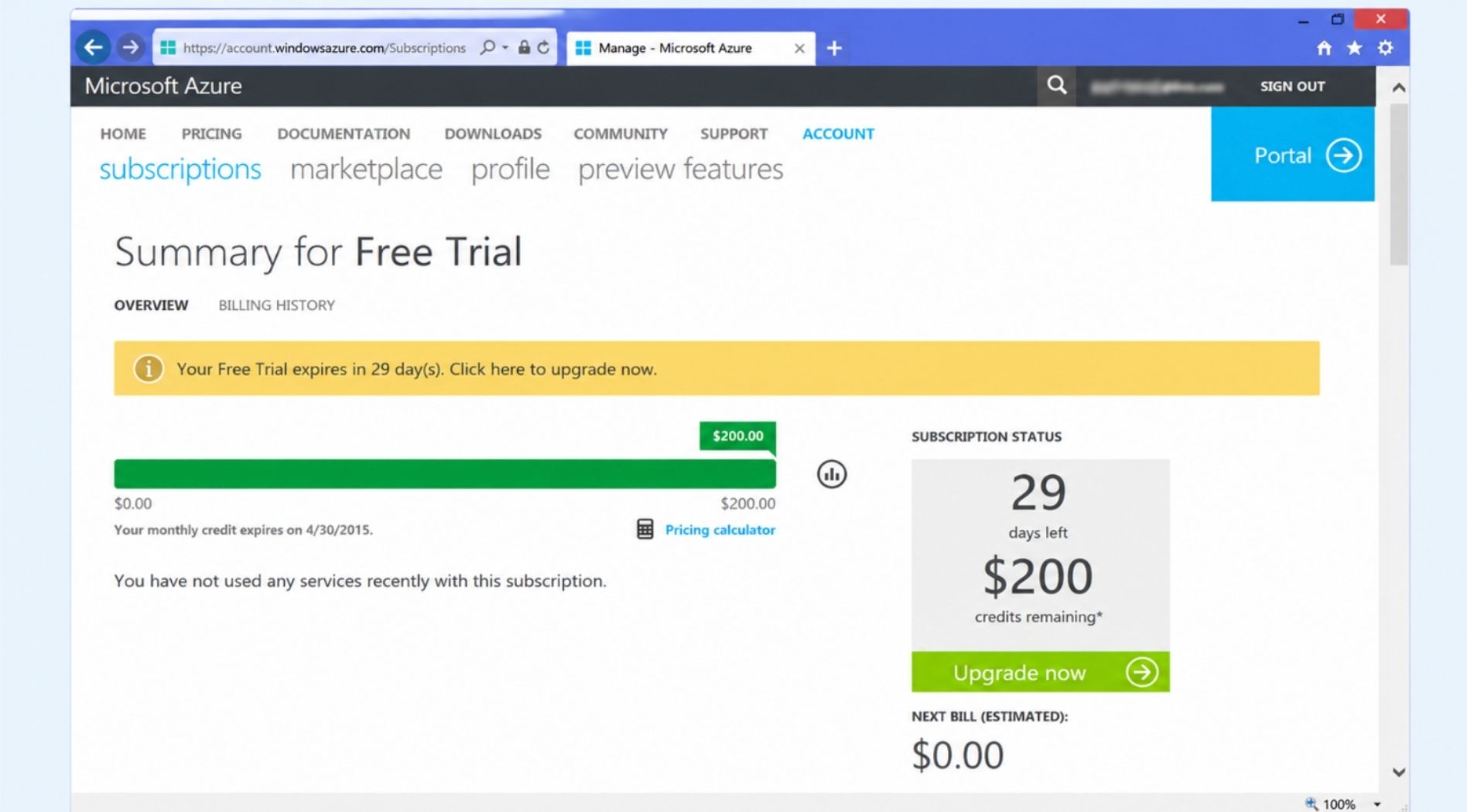The height and width of the screenshot is (812, 1467).
Task: Refresh the page with the reload icon
Action: click(x=543, y=47)
